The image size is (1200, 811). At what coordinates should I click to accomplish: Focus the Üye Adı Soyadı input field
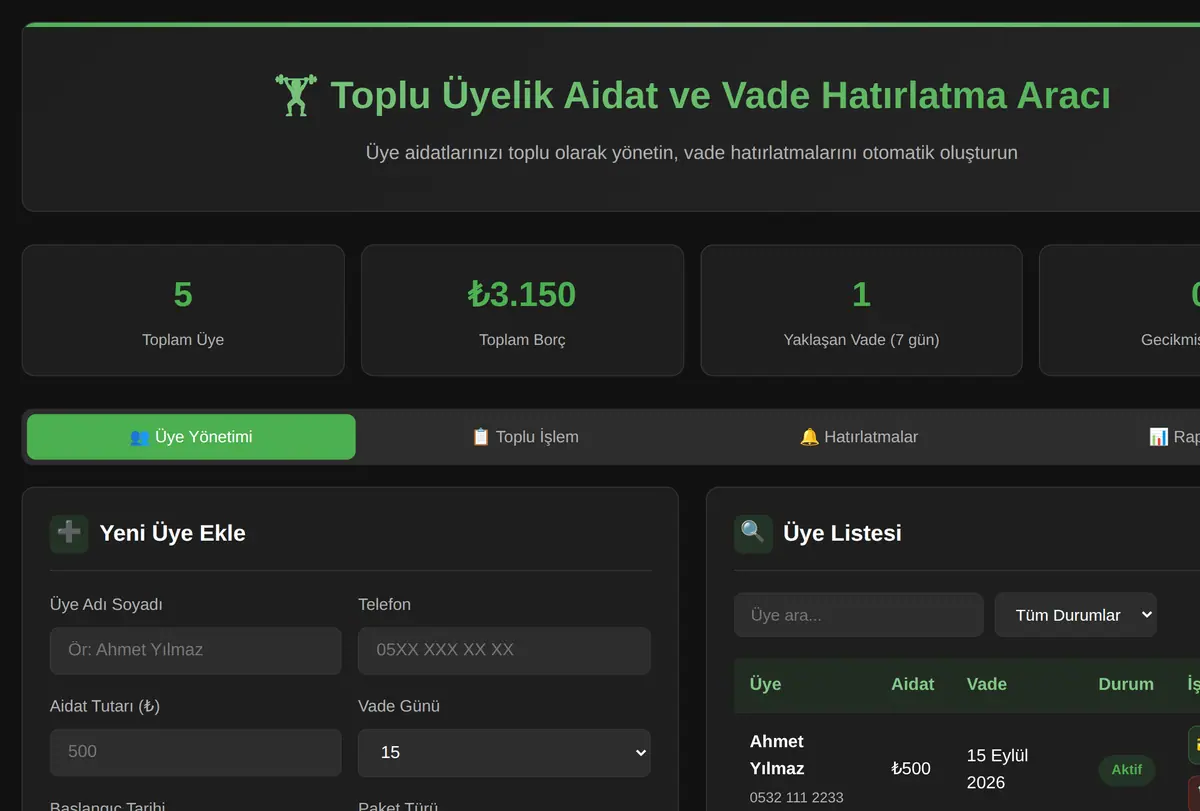(196, 650)
